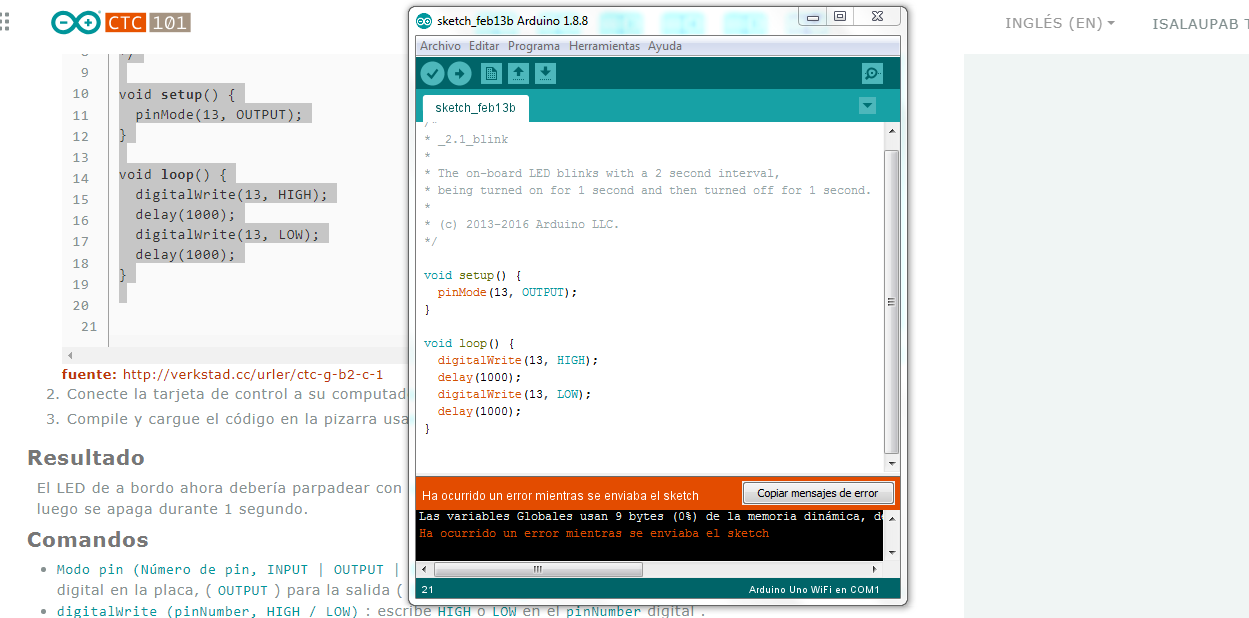
Task: Click the Upload arrow icon in Arduino toolbar
Action: pos(459,73)
